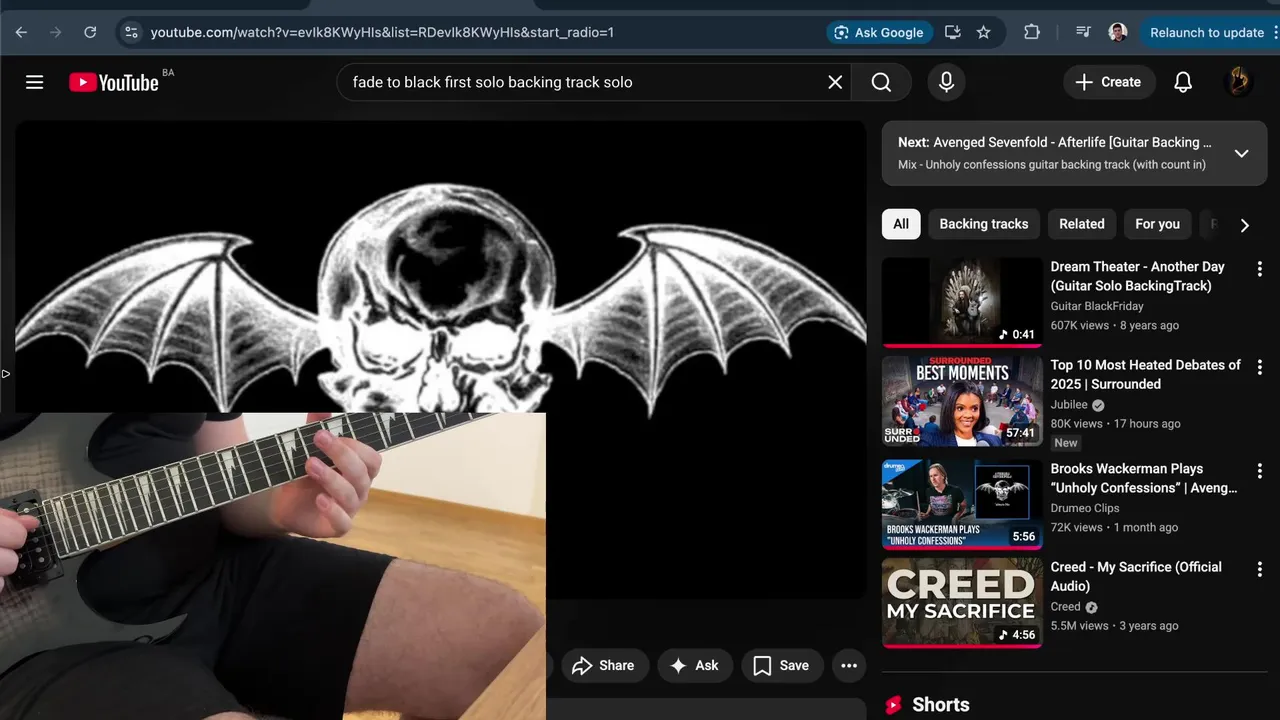The image size is (1280, 720).
Task: Open the Create button
Action: (1108, 82)
